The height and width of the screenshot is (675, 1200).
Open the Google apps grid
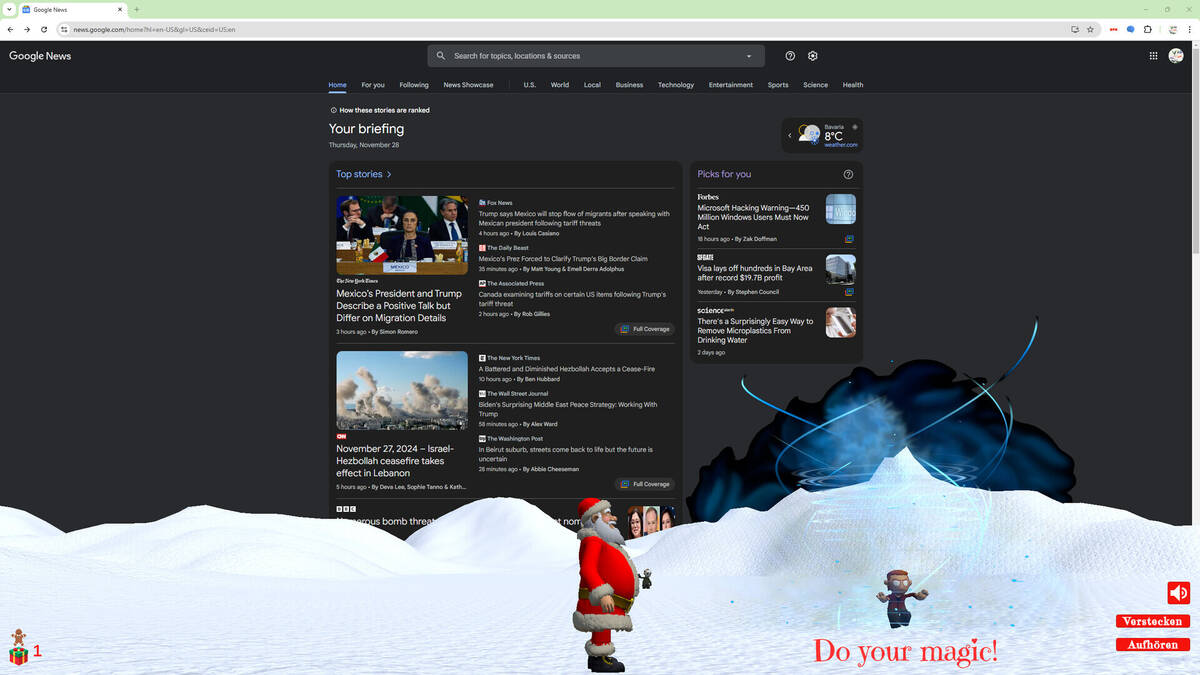click(x=1153, y=56)
